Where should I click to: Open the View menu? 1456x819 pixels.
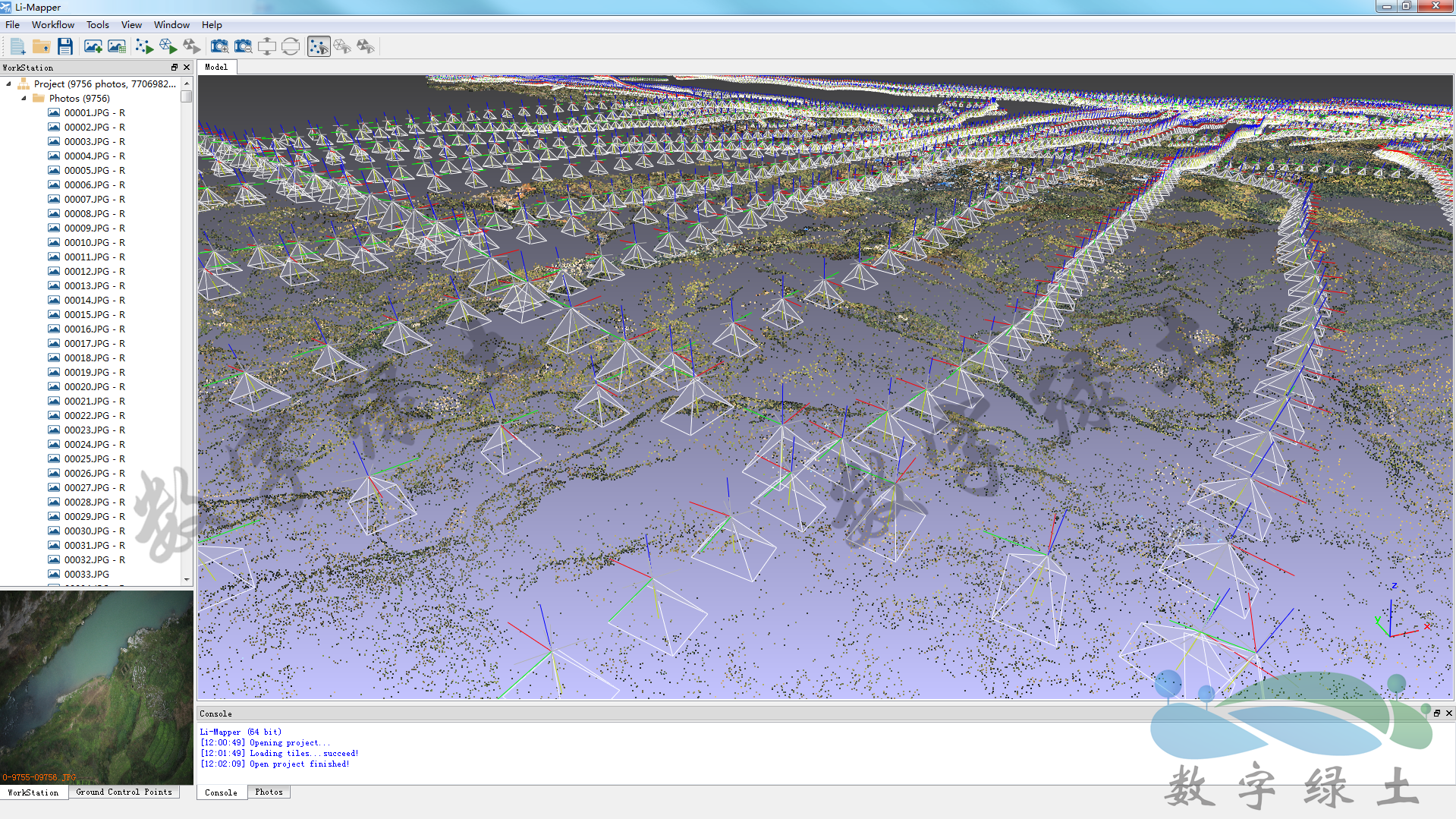(x=131, y=24)
